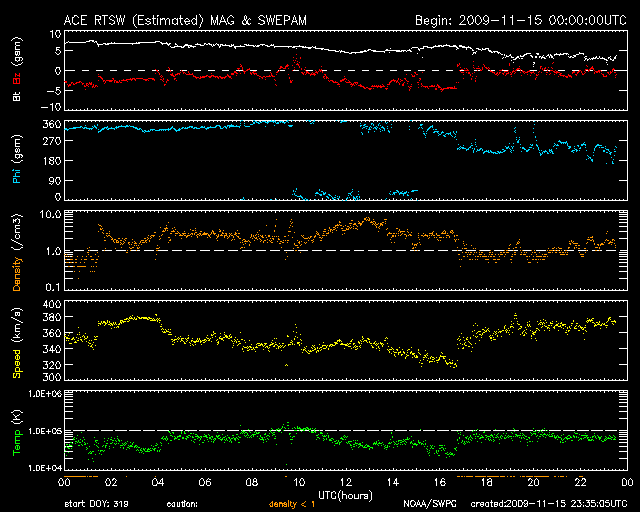Click the 'caution:' label
The height and width of the screenshot is (512, 640).
pos(182,504)
